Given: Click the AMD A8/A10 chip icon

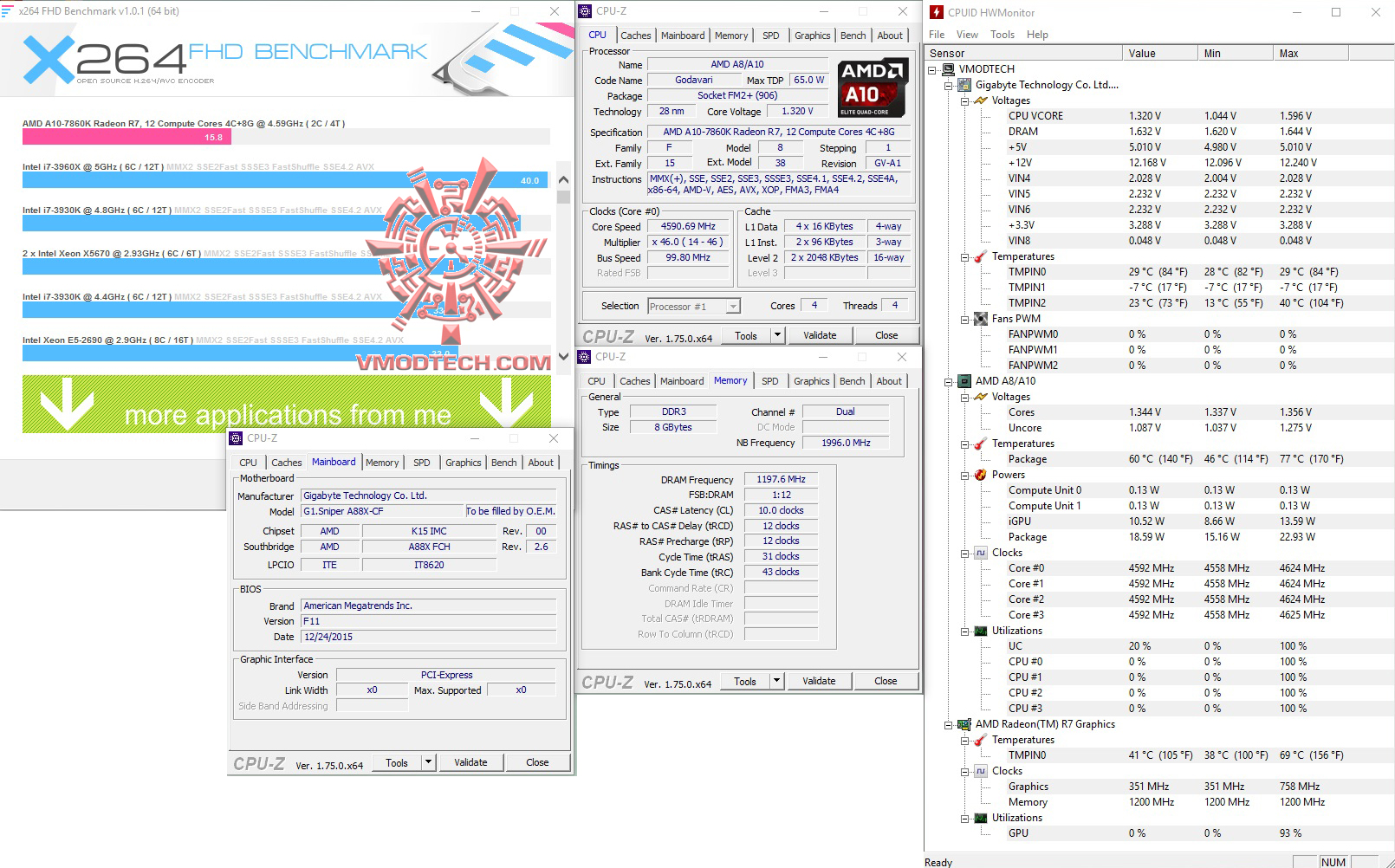Looking at the screenshot, I should (x=964, y=381).
